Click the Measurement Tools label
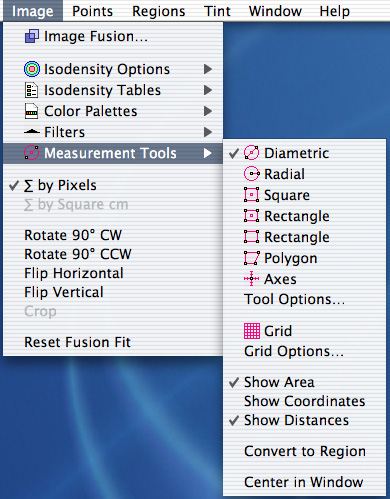The width and height of the screenshot is (390, 499). click(x=110, y=153)
